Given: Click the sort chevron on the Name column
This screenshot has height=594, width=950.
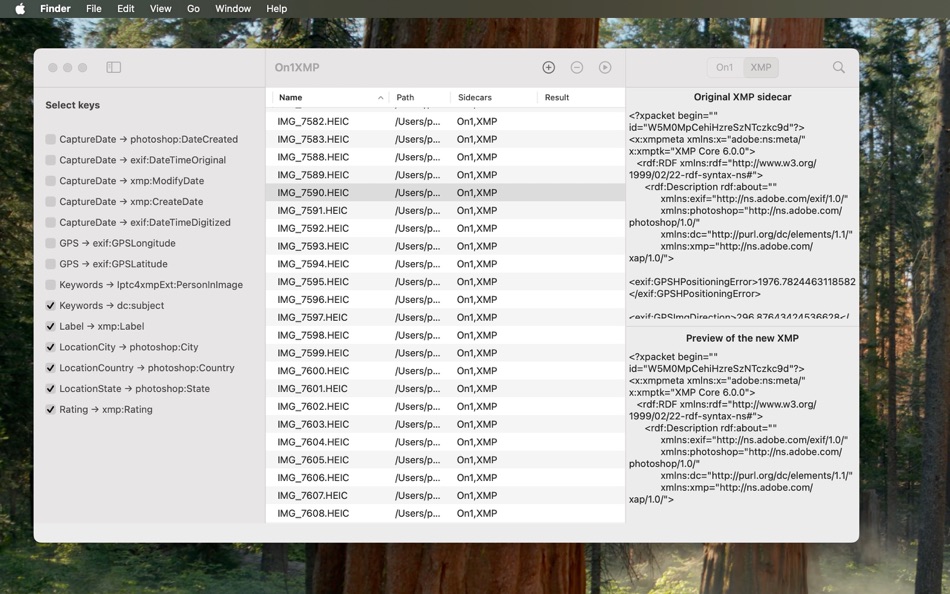Looking at the screenshot, I should (x=380, y=97).
